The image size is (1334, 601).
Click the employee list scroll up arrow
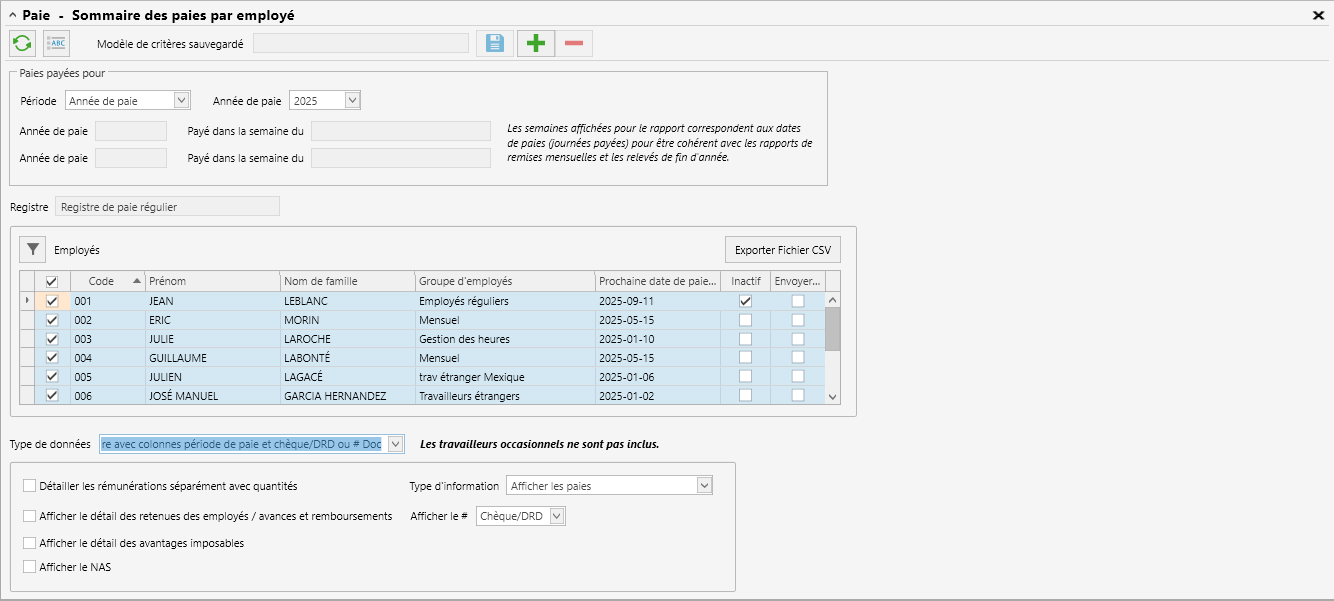pos(832,299)
